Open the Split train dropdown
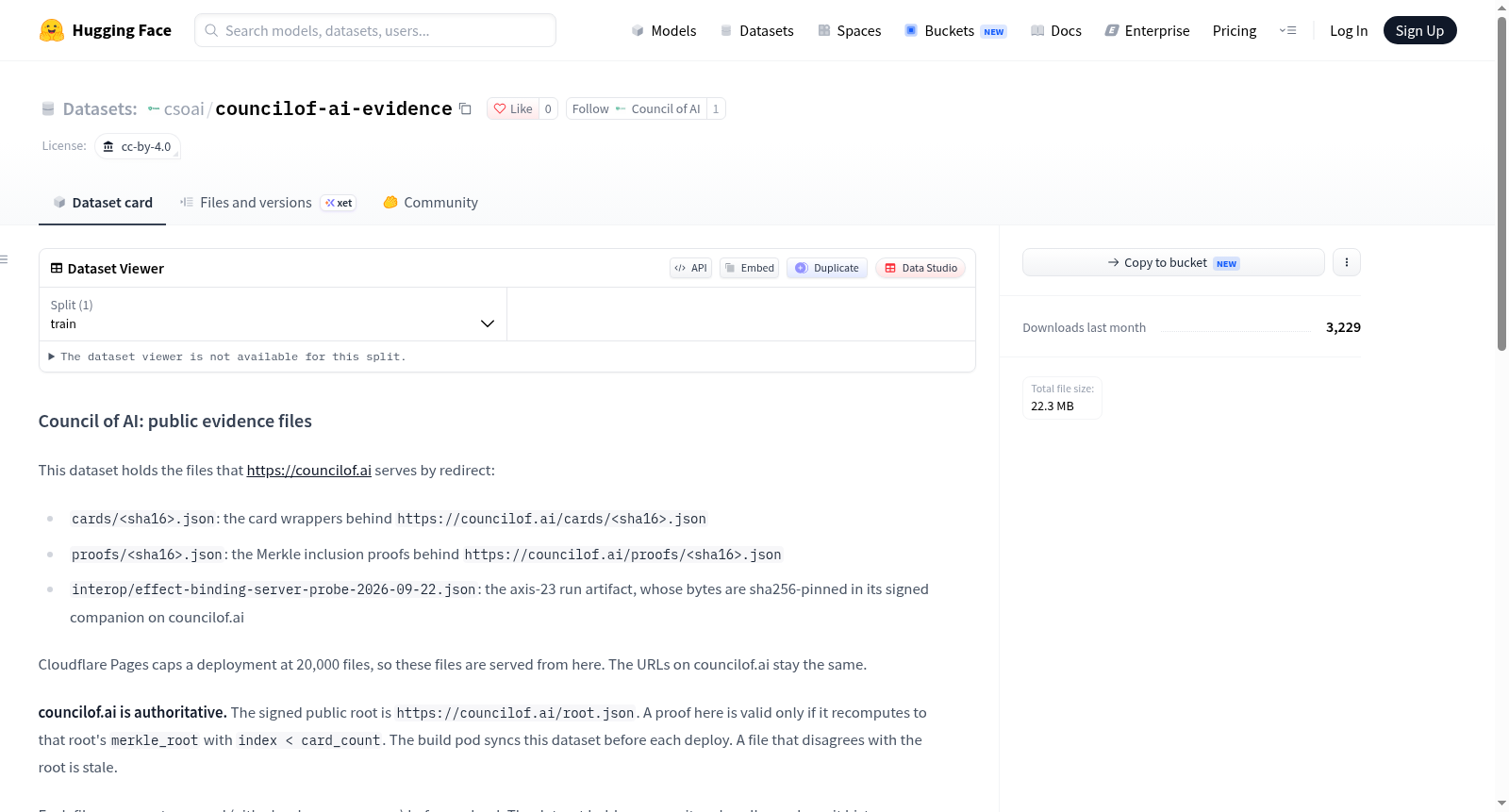1509x812 pixels. [273, 314]
